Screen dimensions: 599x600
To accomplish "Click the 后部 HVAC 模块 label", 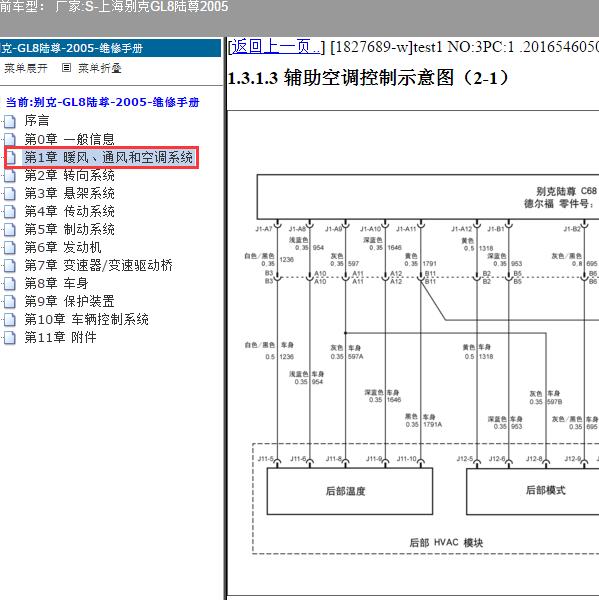I will 446,542.
